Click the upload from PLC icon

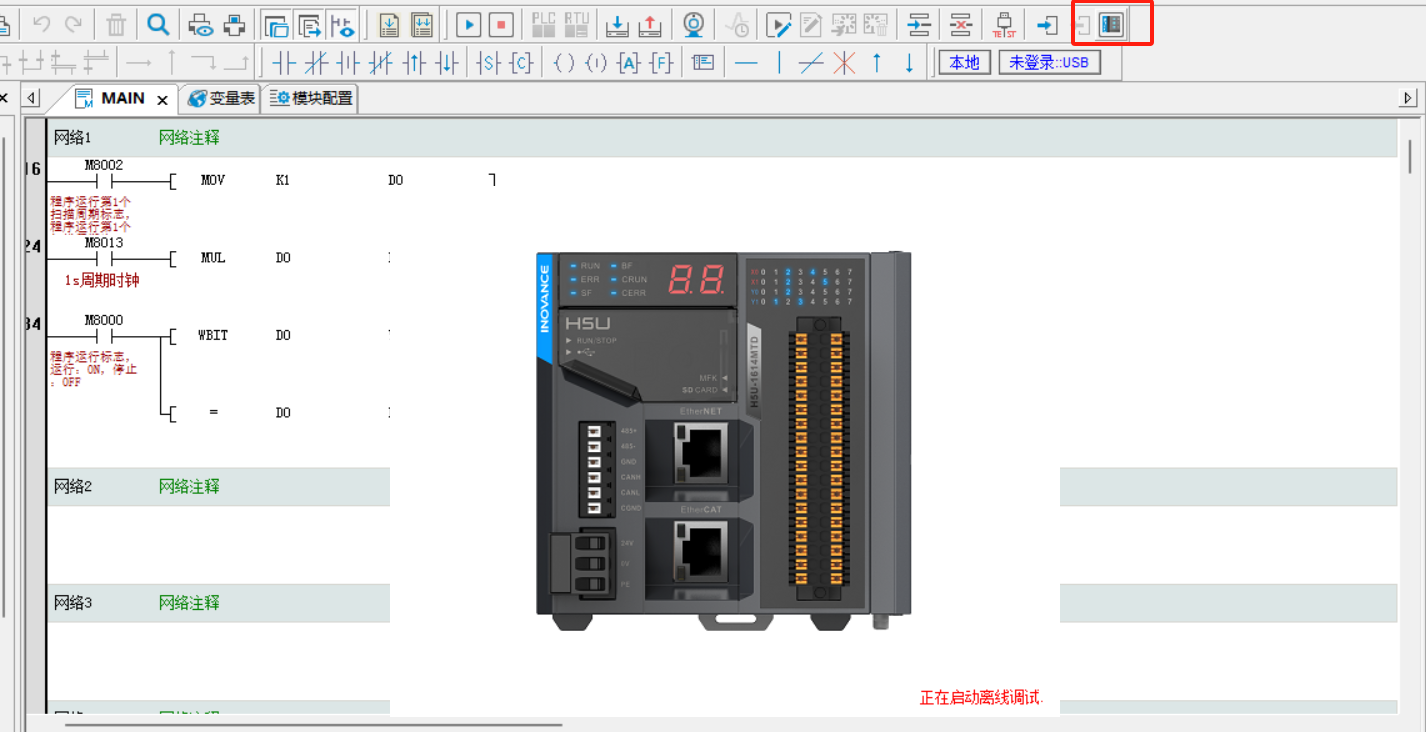(650, 24)
